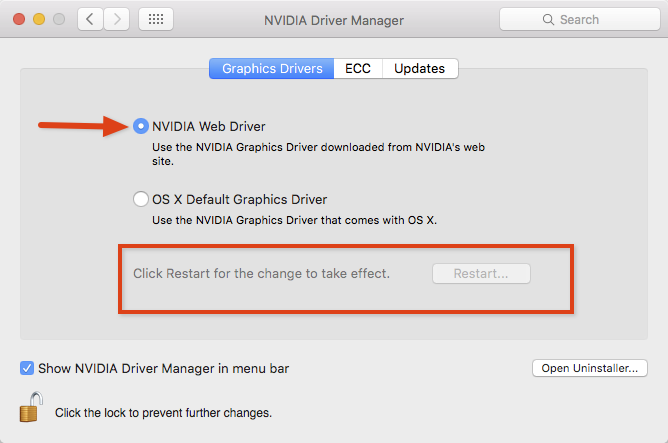
Task: Open the Updates tab
Action: (x=420, y=69)
